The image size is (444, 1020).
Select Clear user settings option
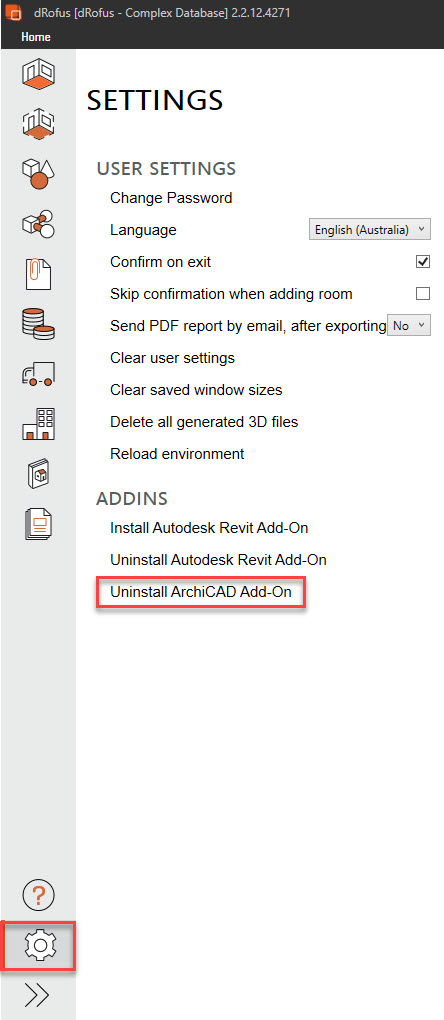[172, 358]
